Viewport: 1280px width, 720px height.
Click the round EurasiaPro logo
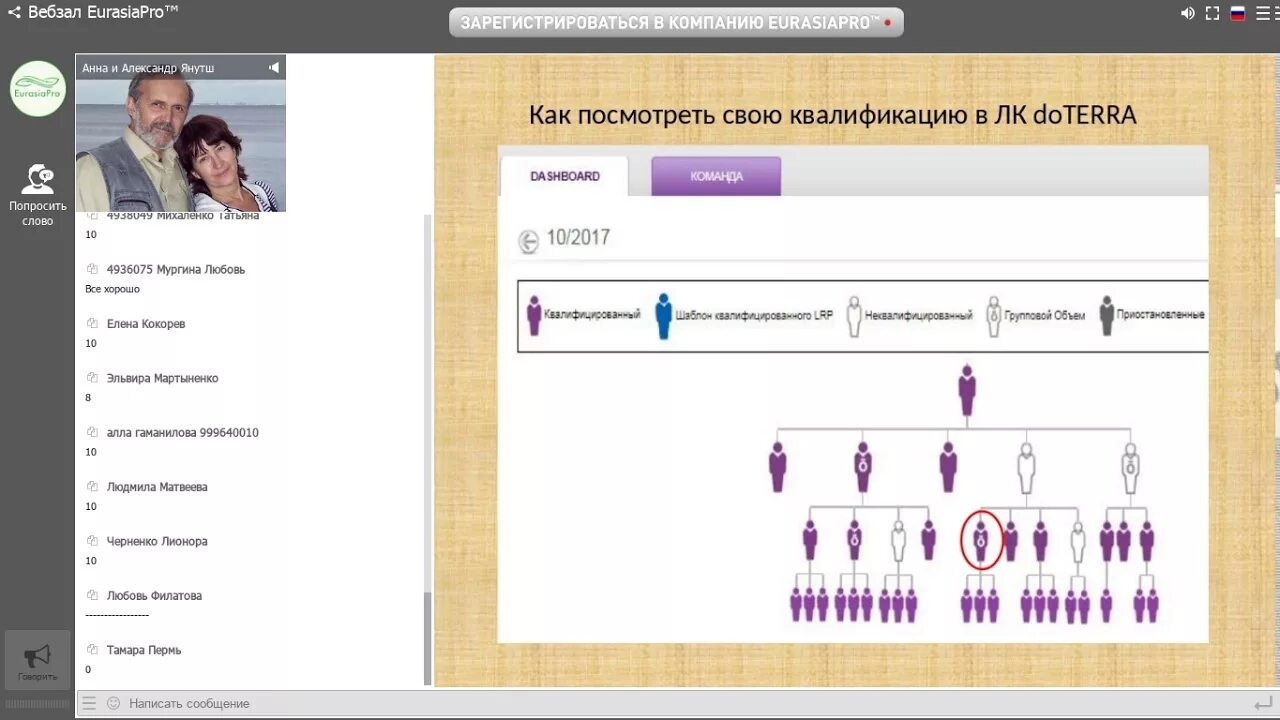pos(38,89)
